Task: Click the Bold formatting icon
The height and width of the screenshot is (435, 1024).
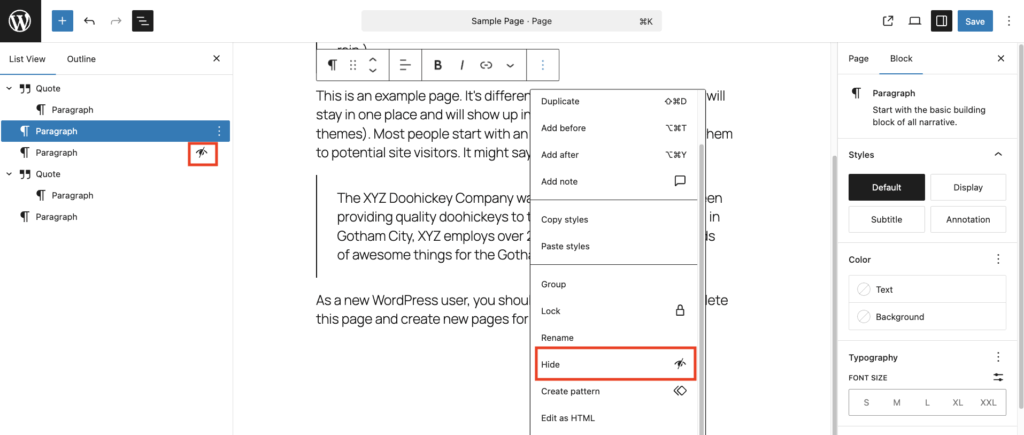Action: coord(438,65)
